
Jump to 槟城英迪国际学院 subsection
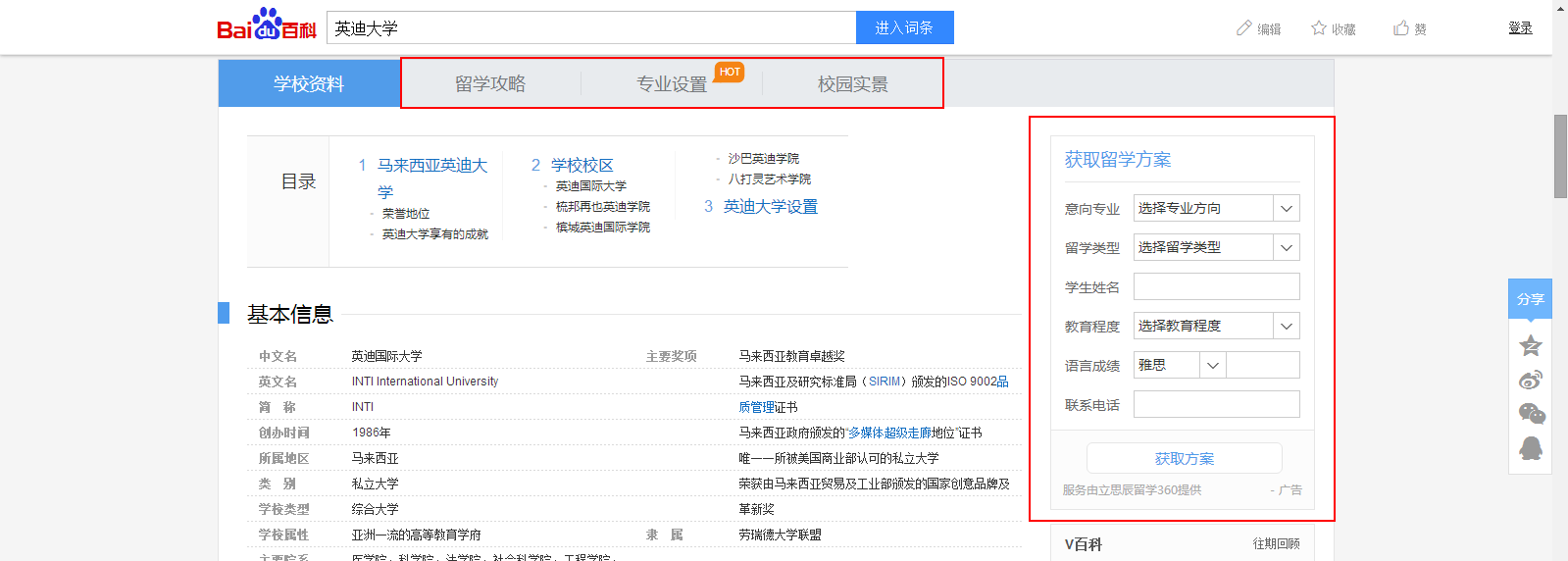click(x=603, y=227)
